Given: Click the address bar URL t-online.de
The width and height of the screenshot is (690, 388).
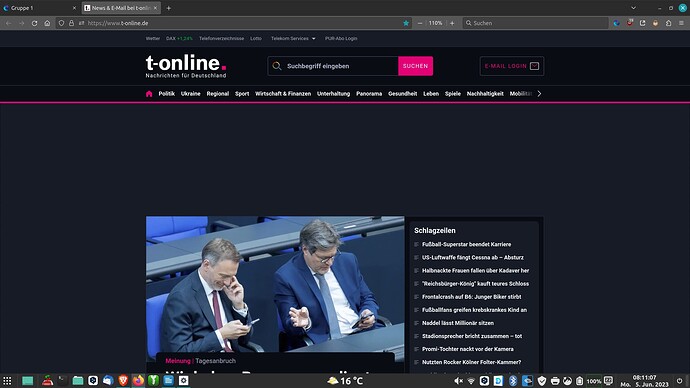Looking at the screenshot, I should (x=117, y=23).
